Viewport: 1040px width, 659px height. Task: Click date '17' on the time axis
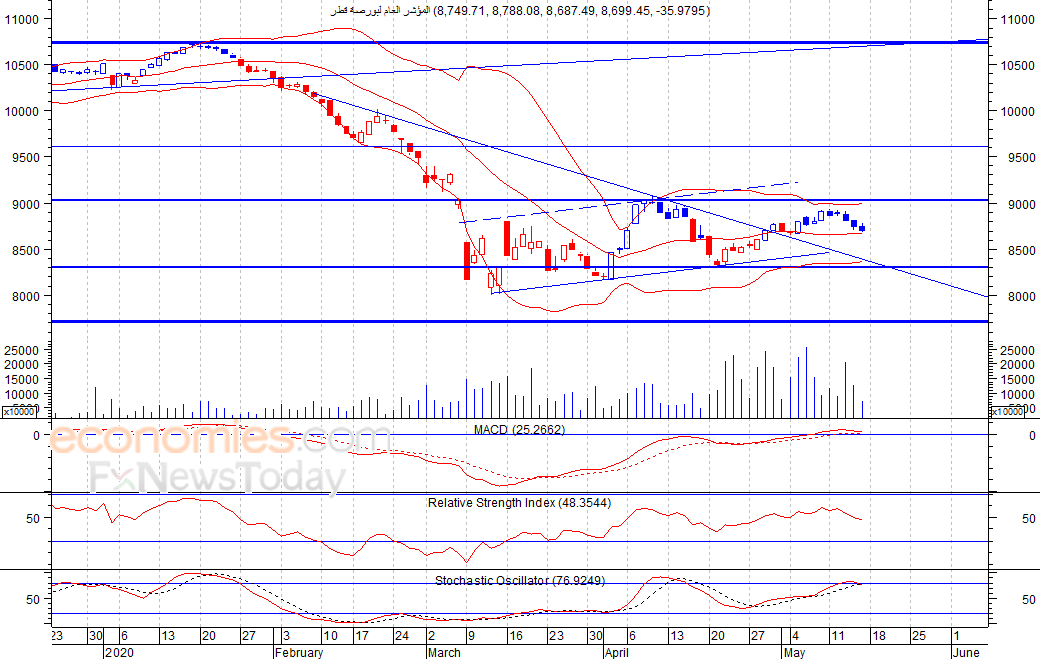pos(361,636)
